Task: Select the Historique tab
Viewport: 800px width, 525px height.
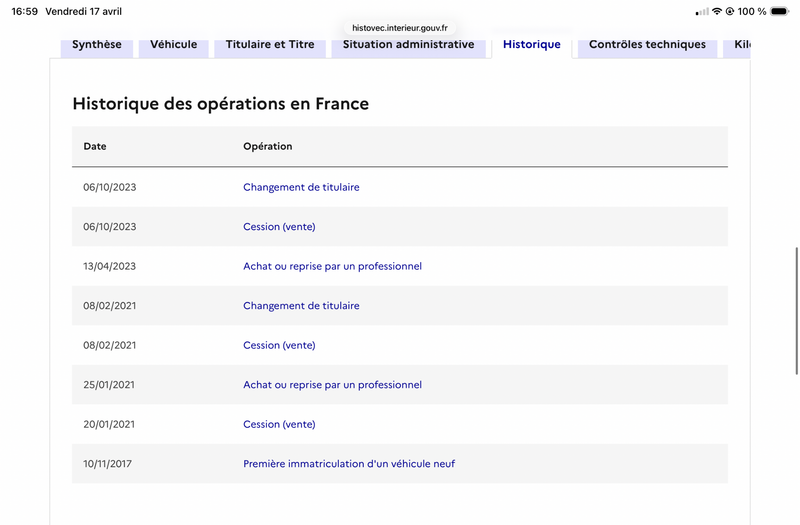Action: click(532, 45)
